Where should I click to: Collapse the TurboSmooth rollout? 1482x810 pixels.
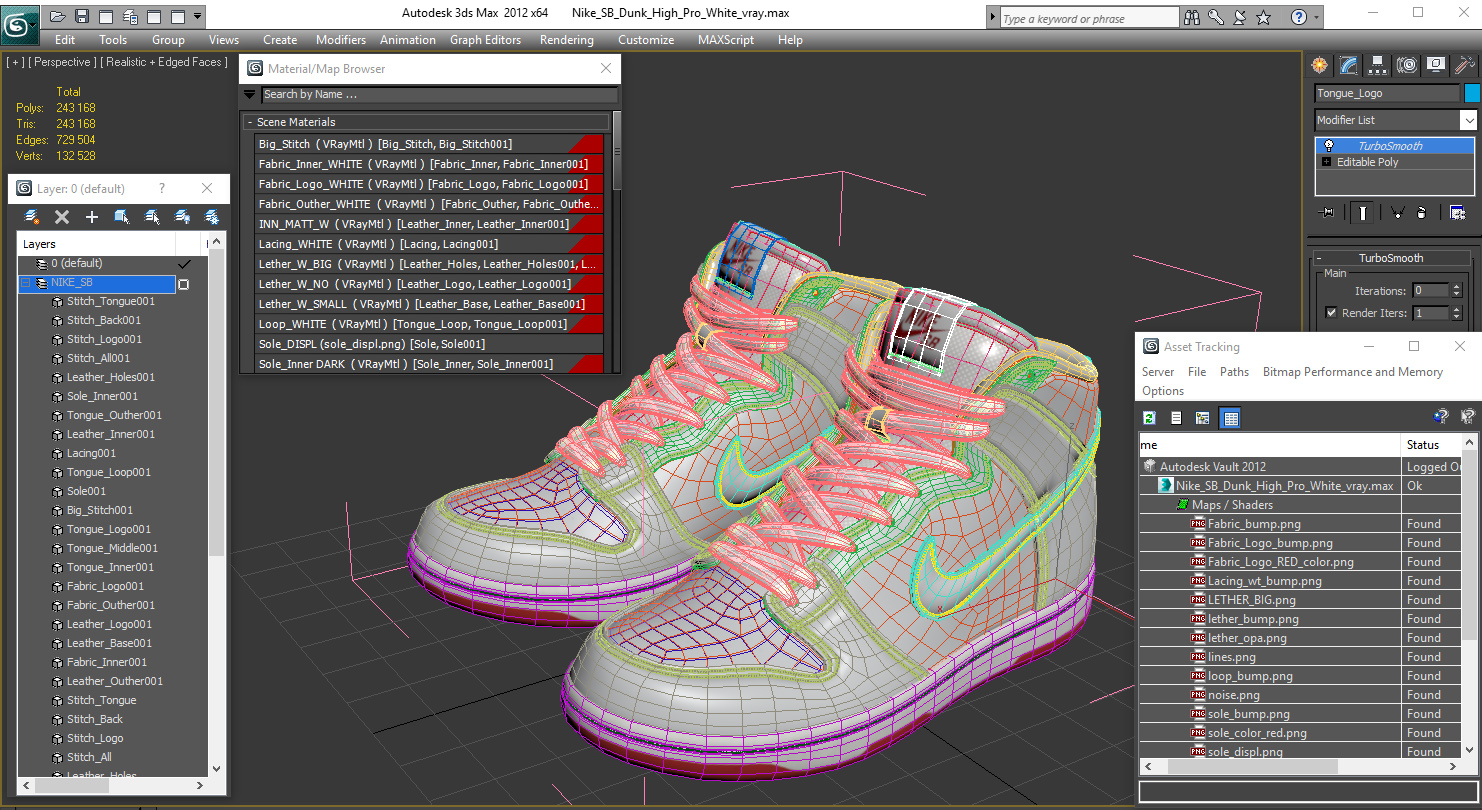(1319, 258)
